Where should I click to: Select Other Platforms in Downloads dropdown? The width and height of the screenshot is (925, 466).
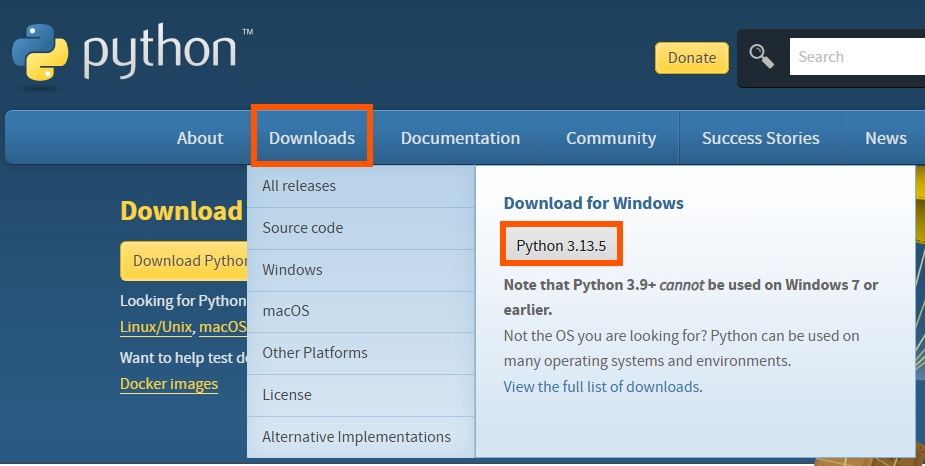point(361,353)
